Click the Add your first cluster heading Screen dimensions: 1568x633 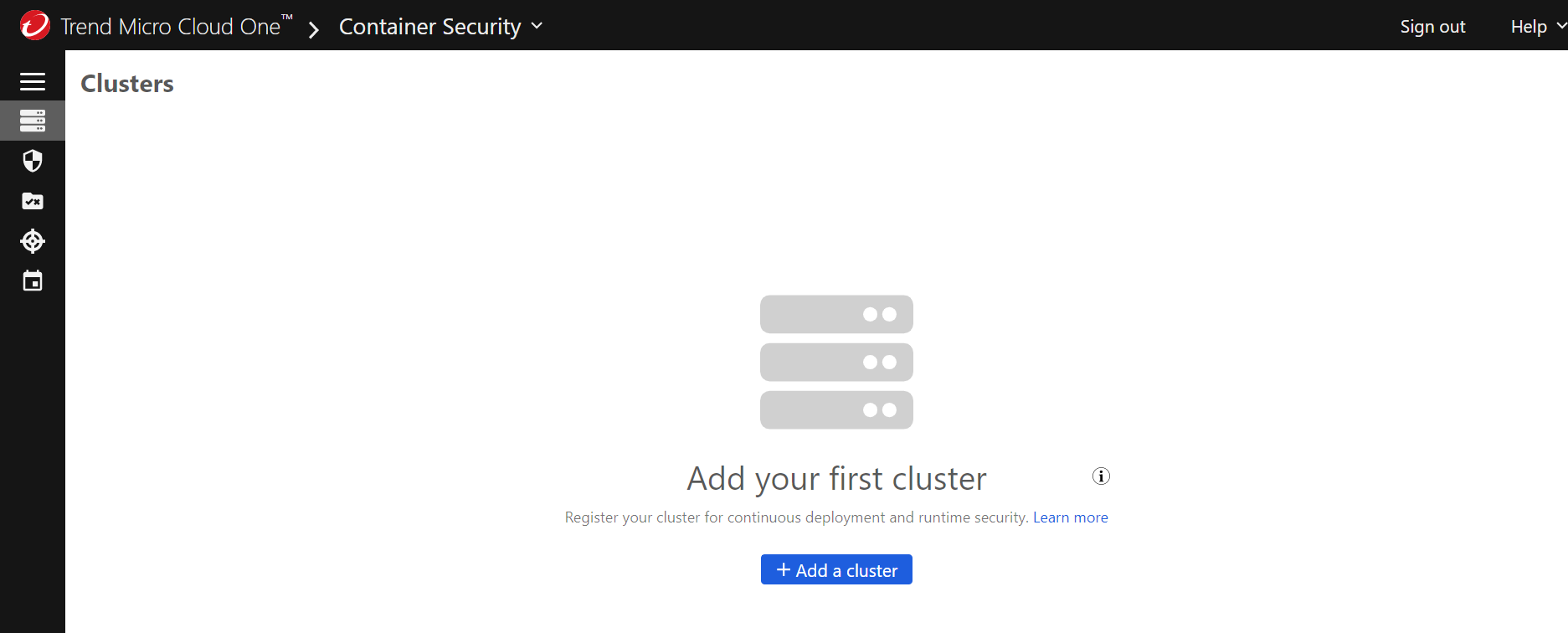pyautogui.click(x=836, y=479)
